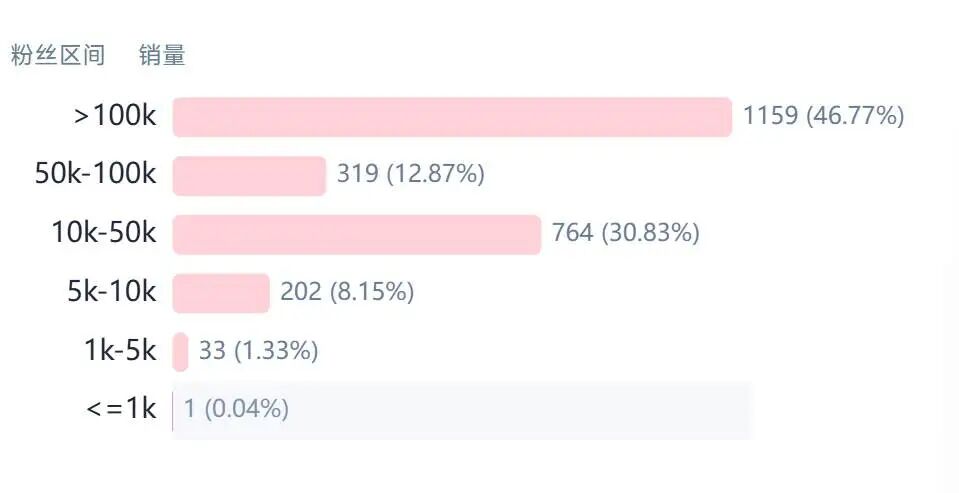Click the 202 (8.15%) sales value
Screen dimensions: 959x493
tap(346, 292)
